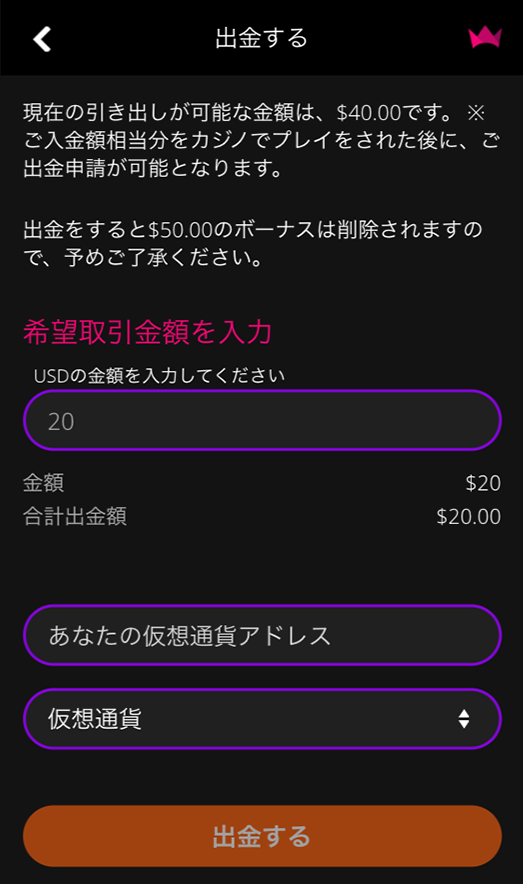Screen dimensions: 523x884
Task: Tap the $20.00 total withdrawal value
Action: click(x=468, y=516)
